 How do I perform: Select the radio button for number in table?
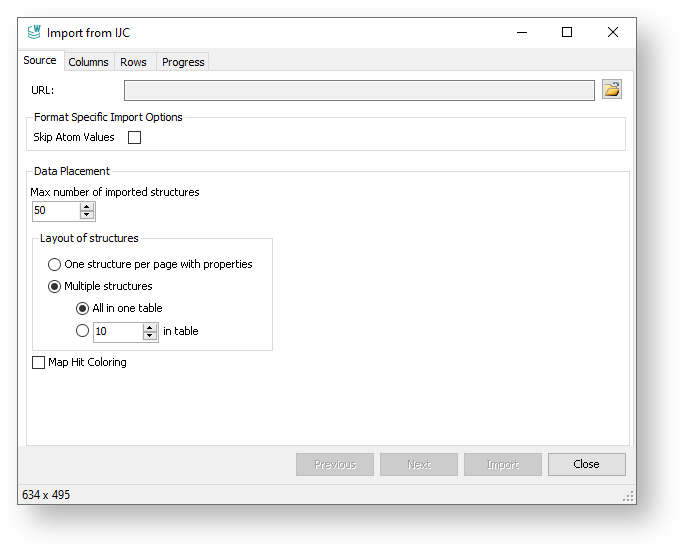tap(83, 331)
